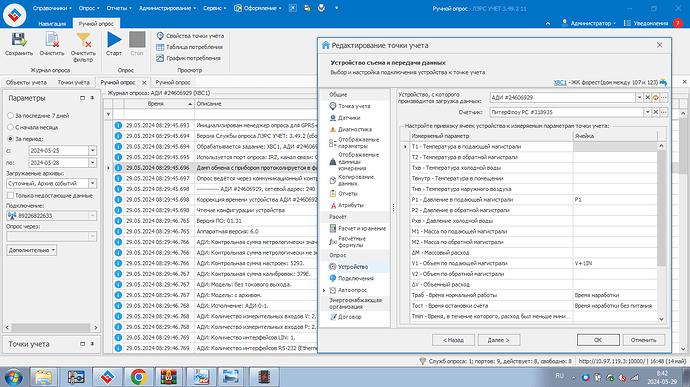
Task: Open the Отчеты menu
Action: coord(118,8)
